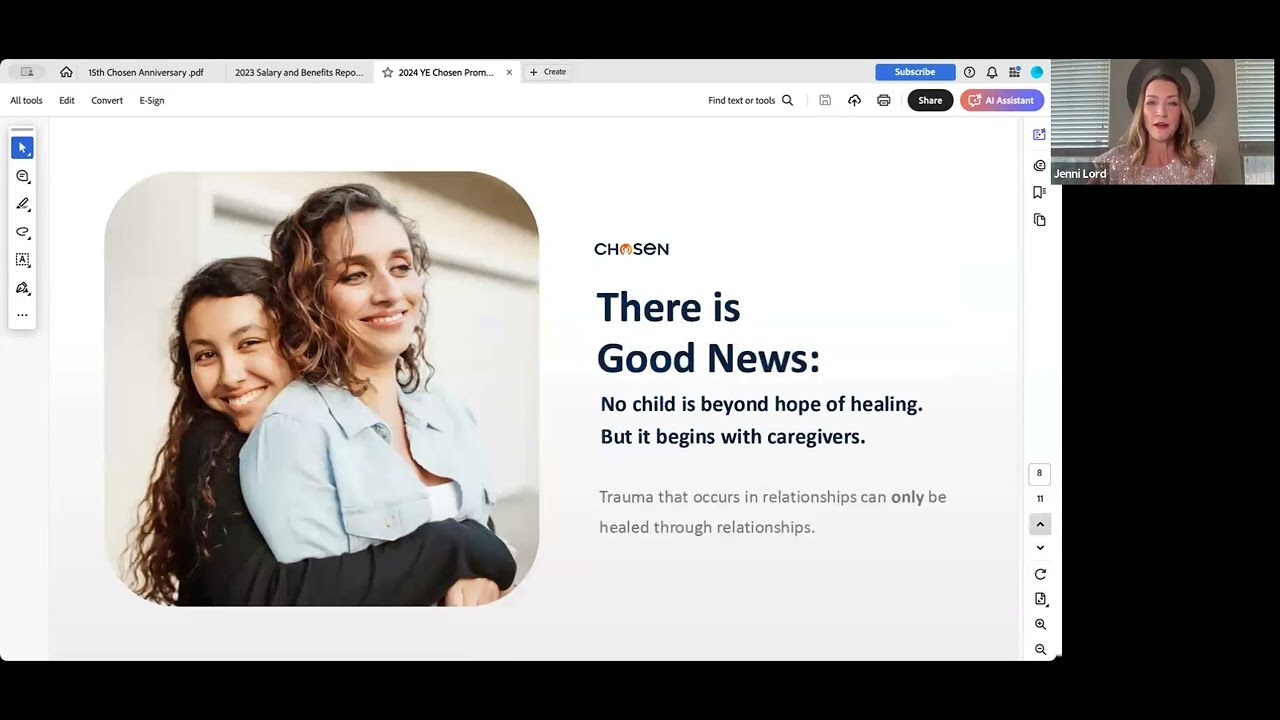Viewport: 1280px width, 720px height.
Task: Switch to 2023 Salary and Benefits tab
Action: (x=300, y=72)
